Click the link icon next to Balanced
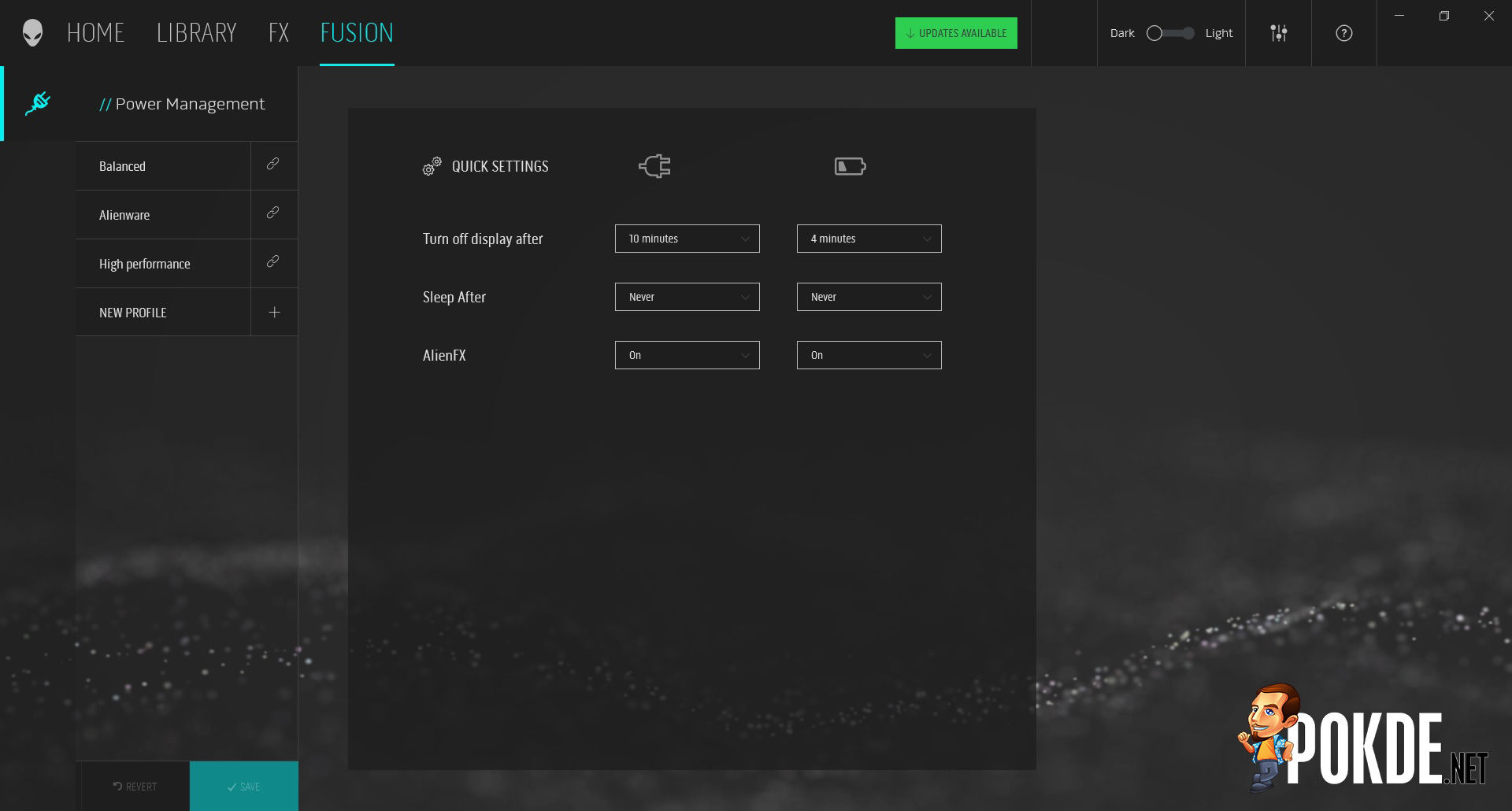Image resolution: width=1512 pixels, height=811 pixels. (273, 164)
